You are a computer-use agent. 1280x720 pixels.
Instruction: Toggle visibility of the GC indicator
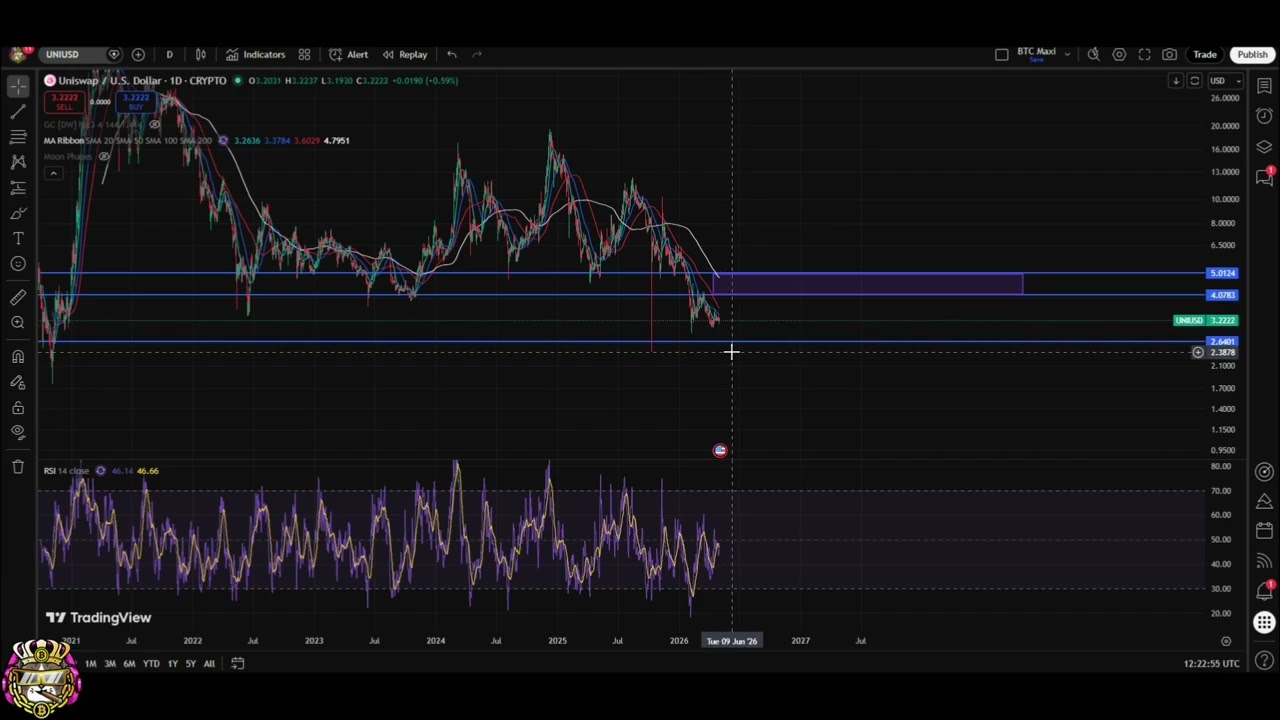pyautogui.click(x=155, y=124)
